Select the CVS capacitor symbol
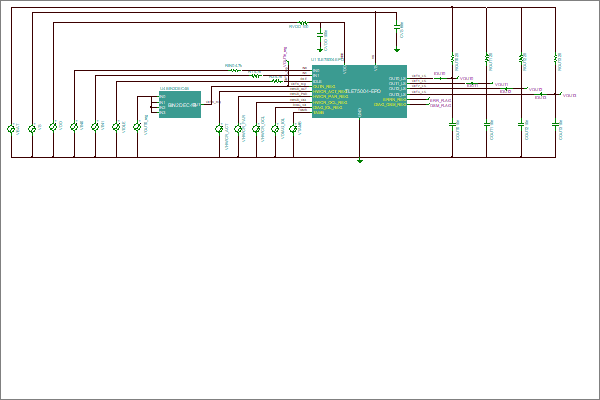 click(x=397, y=26)
